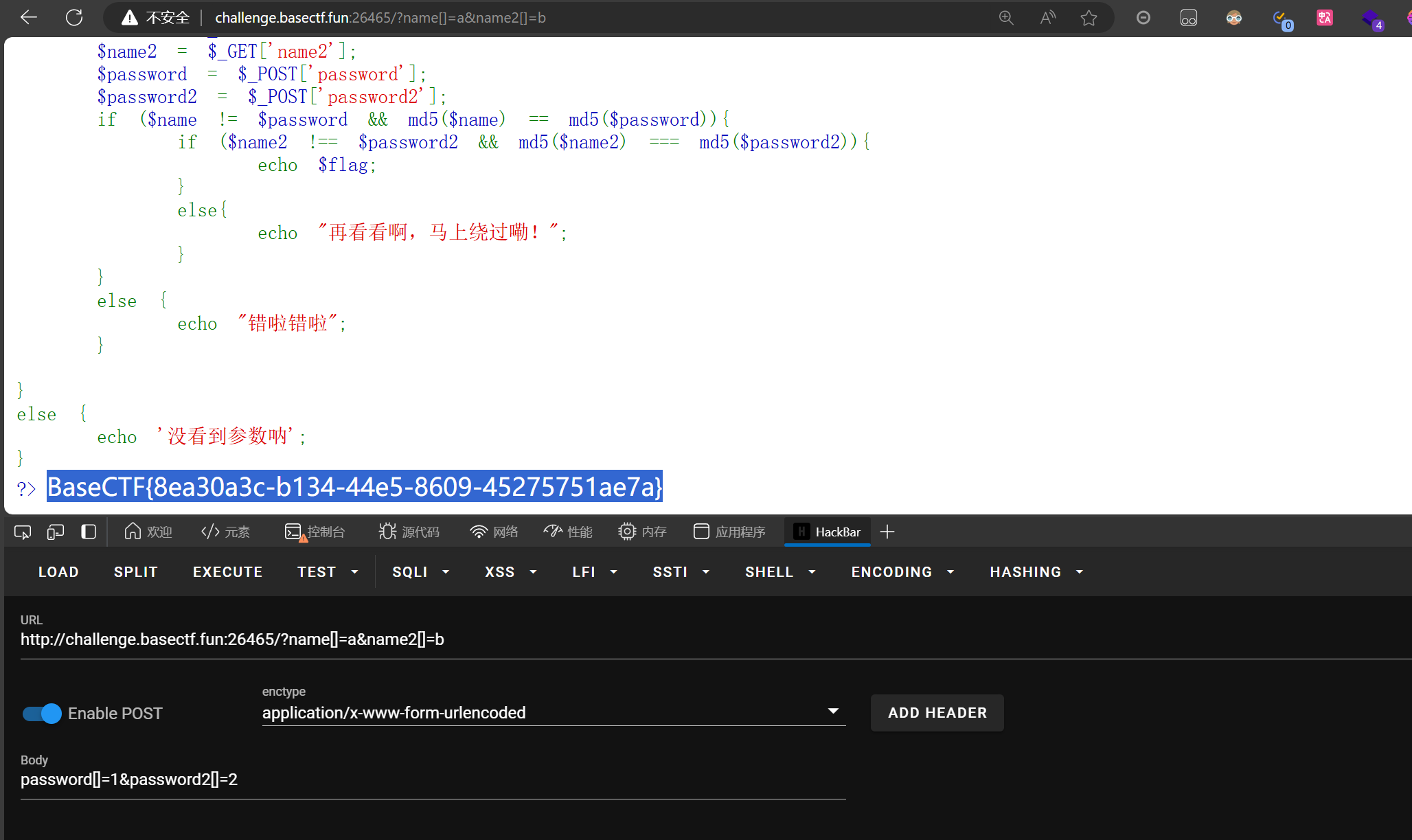Click the circular minus extension icon

click(1143, 18)
